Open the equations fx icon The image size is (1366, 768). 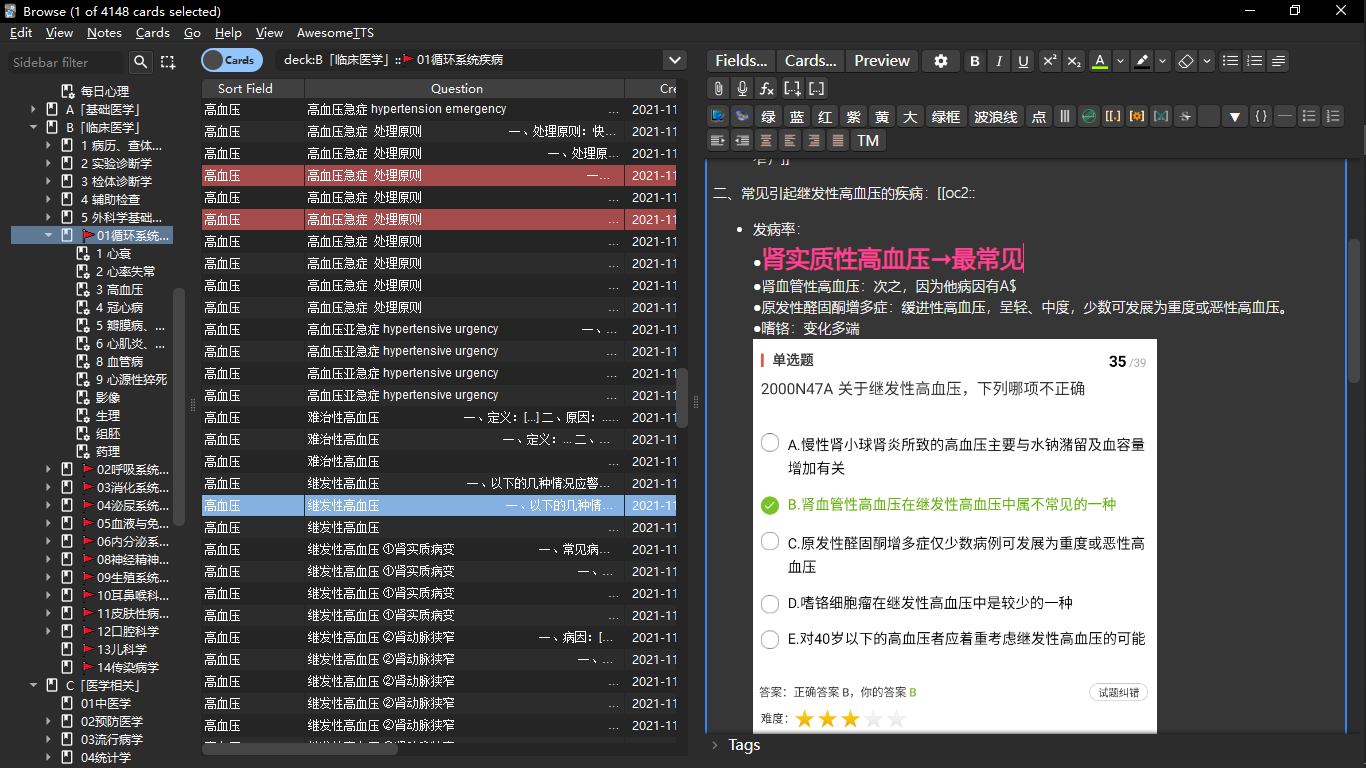pos(766,88)
